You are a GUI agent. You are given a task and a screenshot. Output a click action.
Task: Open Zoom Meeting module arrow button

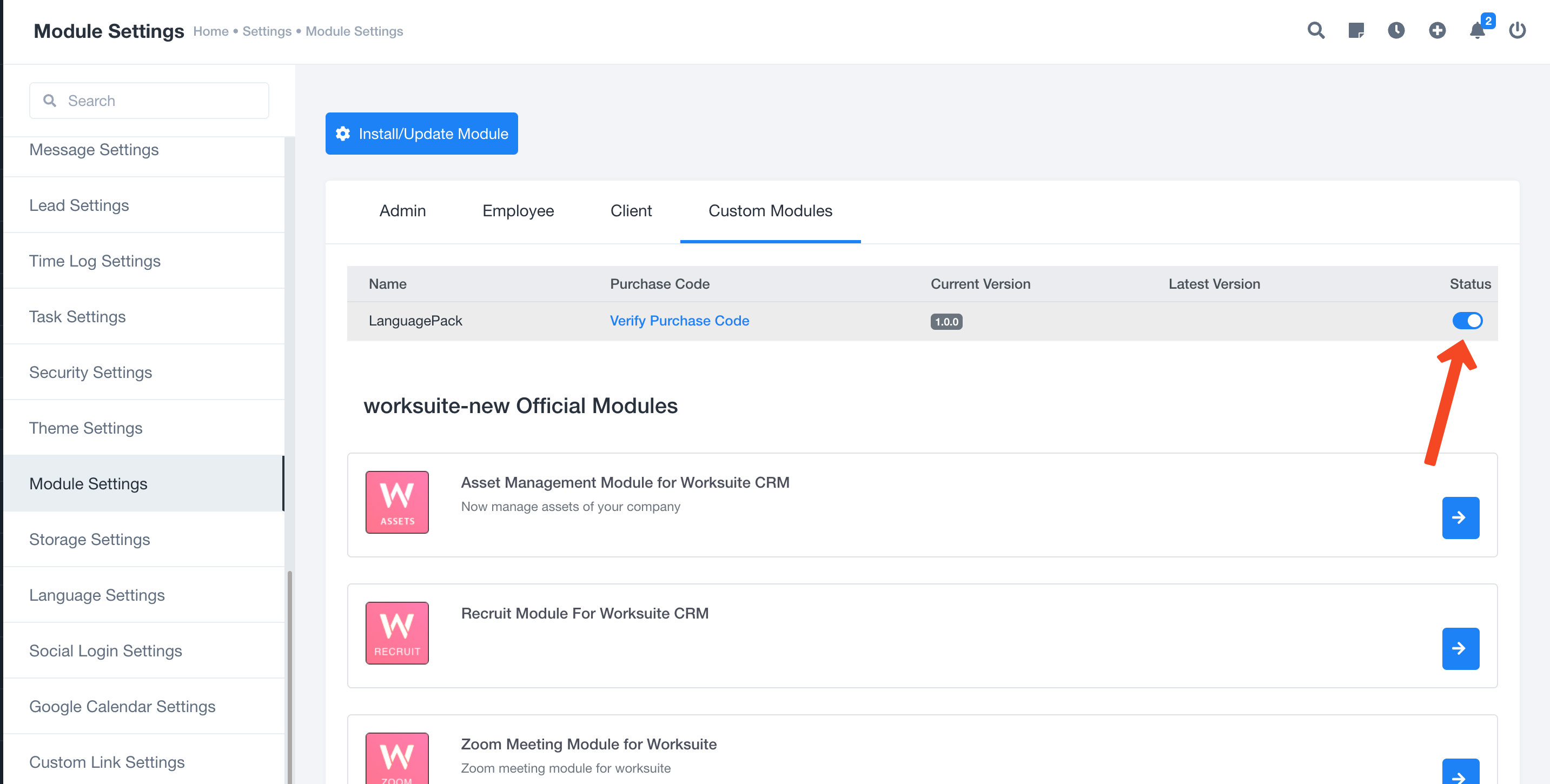click(1460, 773)
